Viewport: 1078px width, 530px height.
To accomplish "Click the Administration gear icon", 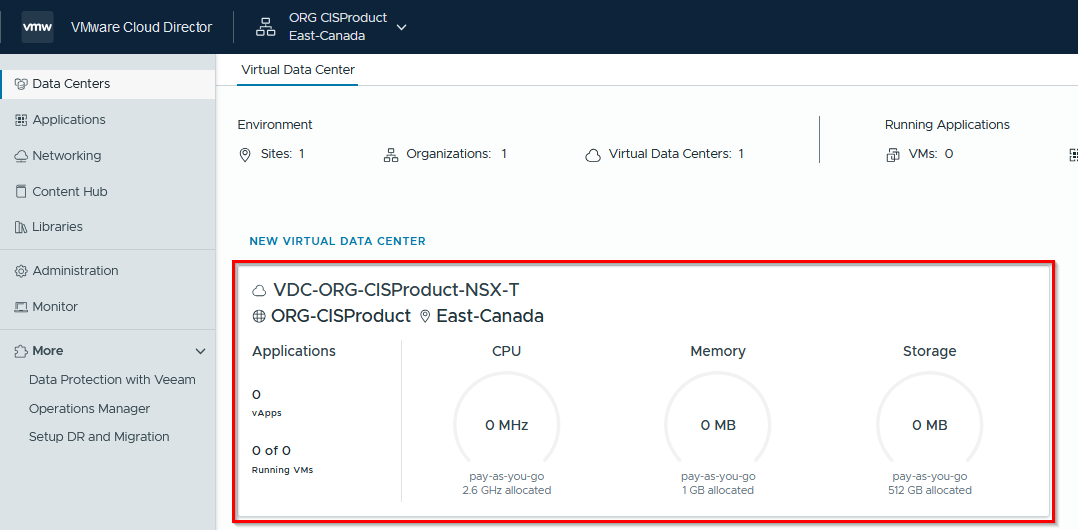I will point(21,271).
